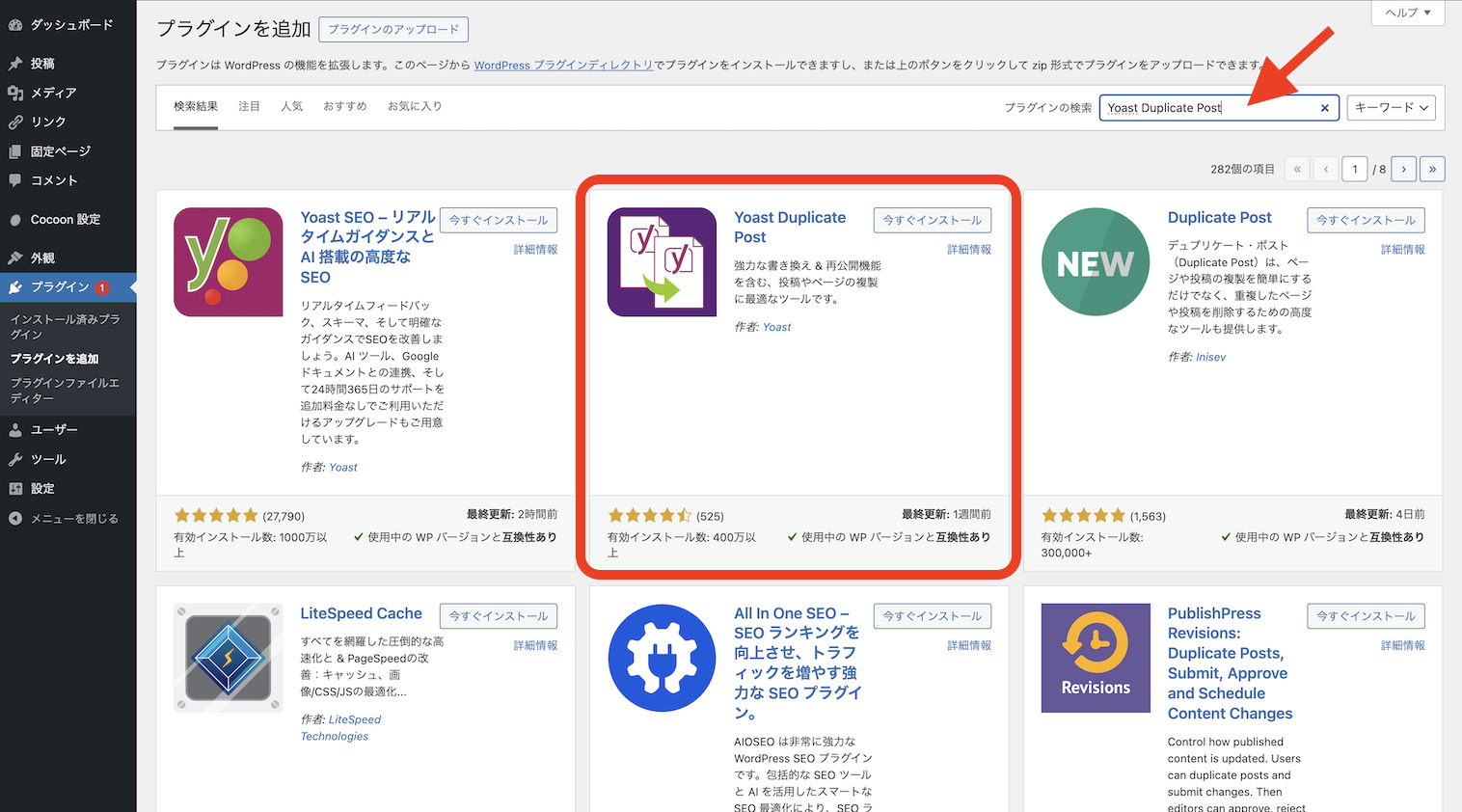
Task: Install the Yoast Duplicate Post plugin
Action: pos(932,220)
